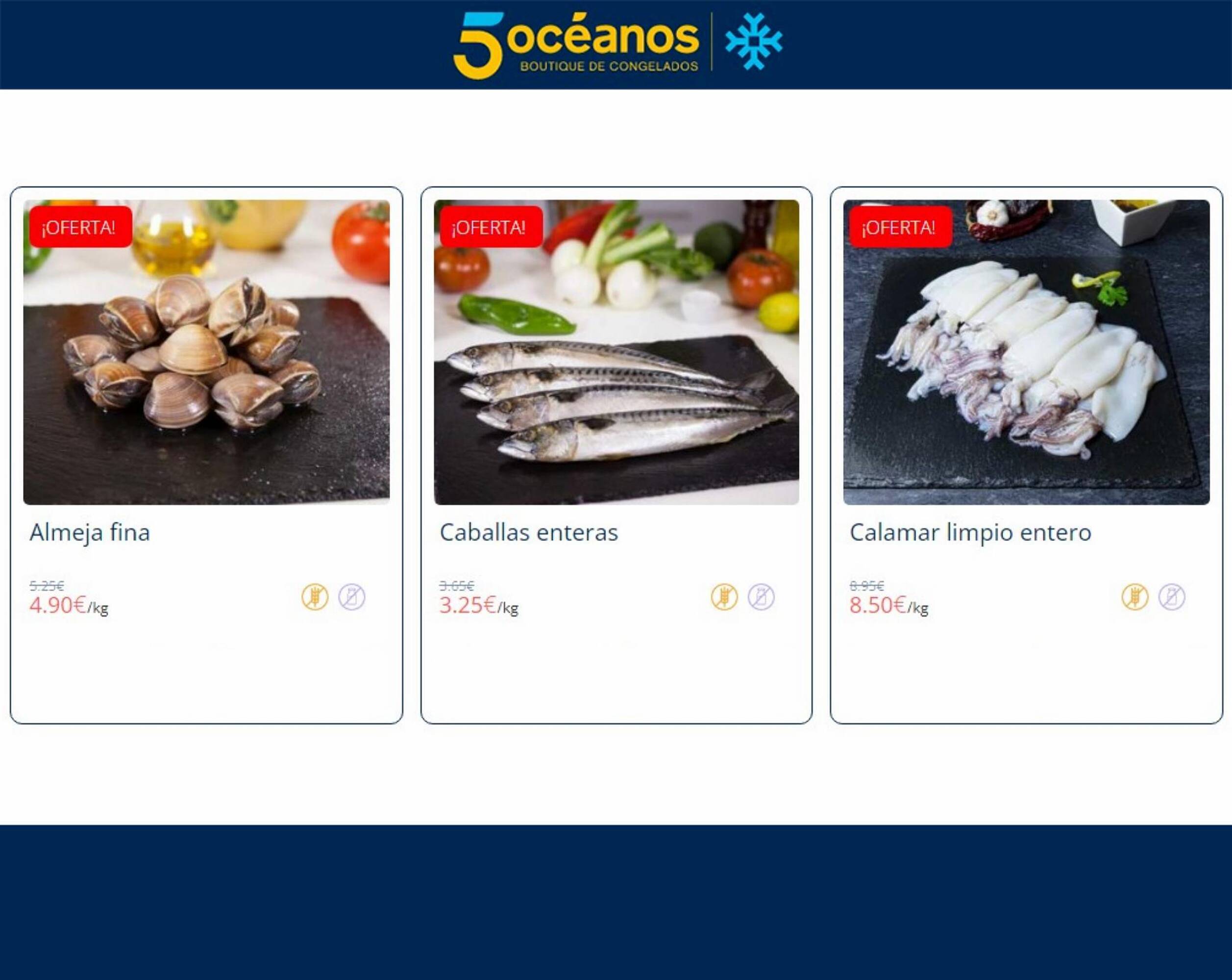The width and height of the screenshot is (1232, 980).
Task: Click lactose-free icon on Calamar limpio entero card
Action: coord(1172,597)
